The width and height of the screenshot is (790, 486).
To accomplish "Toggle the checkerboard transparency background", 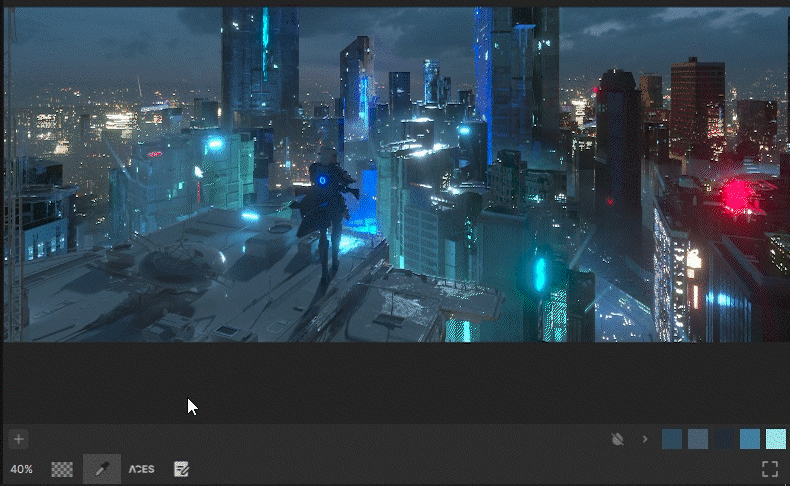I will click(x=62, y=469).
